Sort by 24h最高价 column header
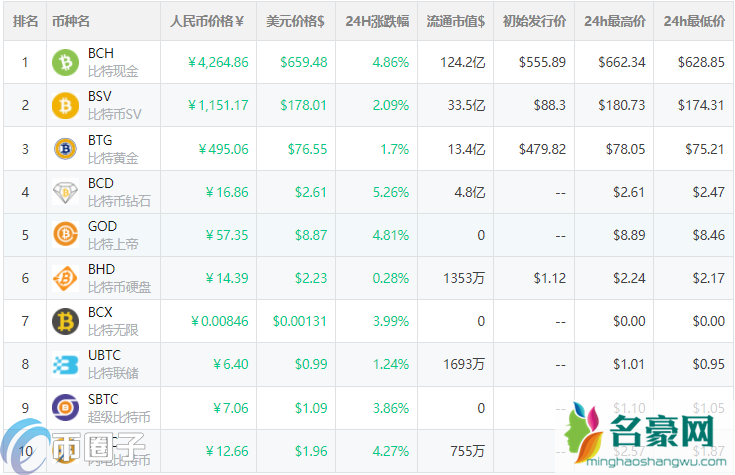 [x=615, y=21]
